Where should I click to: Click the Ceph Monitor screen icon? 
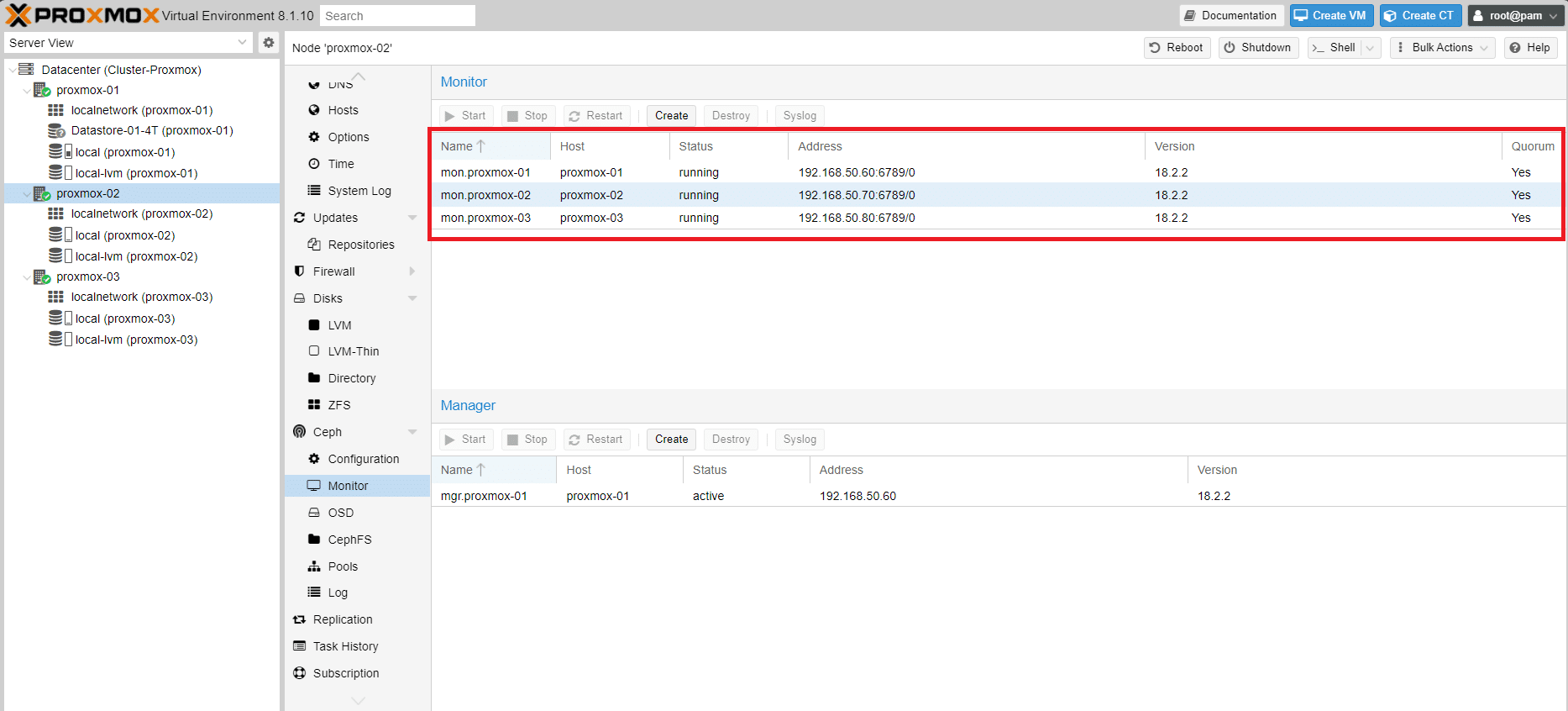pyautogui.click(x=314, y=486)
